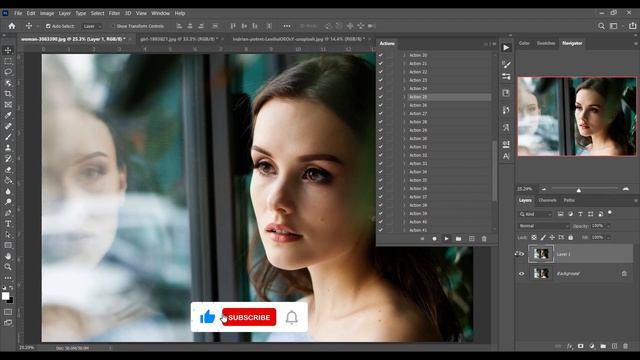Image resolution: width=640 pixels, height=360 pixels.
Task: Expand Action 27 disclosure arrow
Action: coord(404,113)
